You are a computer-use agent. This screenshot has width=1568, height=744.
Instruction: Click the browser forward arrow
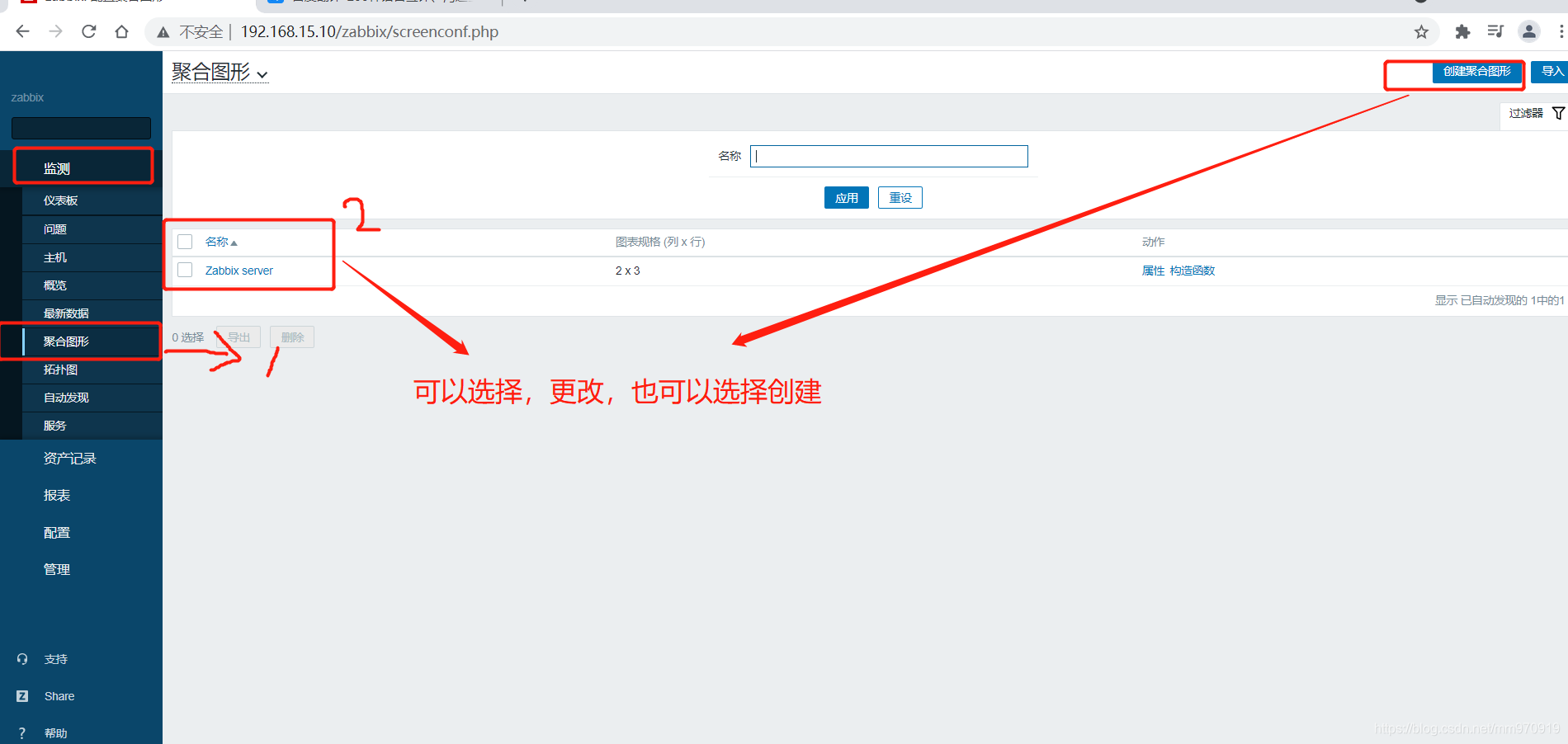click(55, 31)
